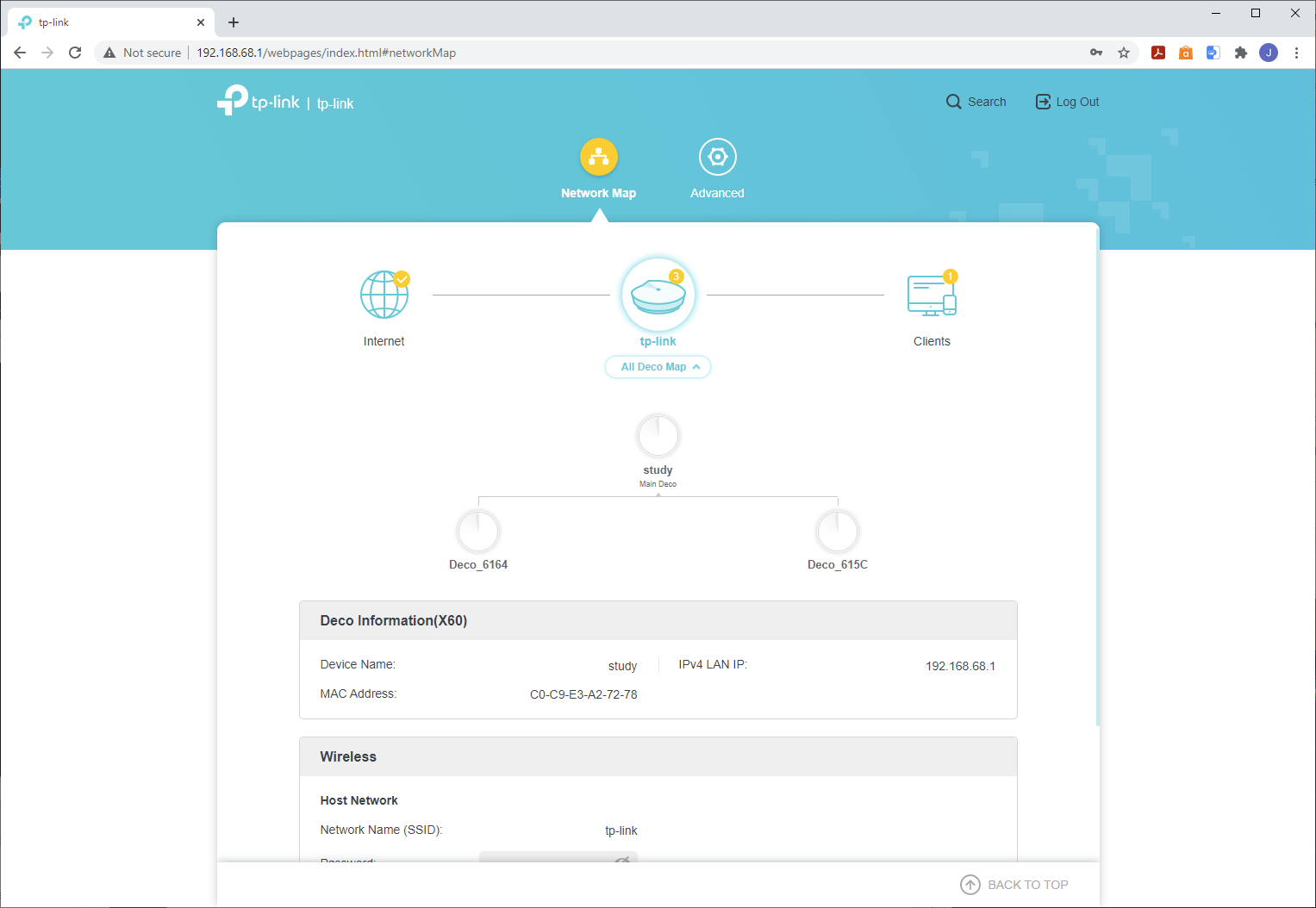This screenshot has height=908, width=1316.
Task: Bookmark this page with star icon
Action: coord(1124,53)
